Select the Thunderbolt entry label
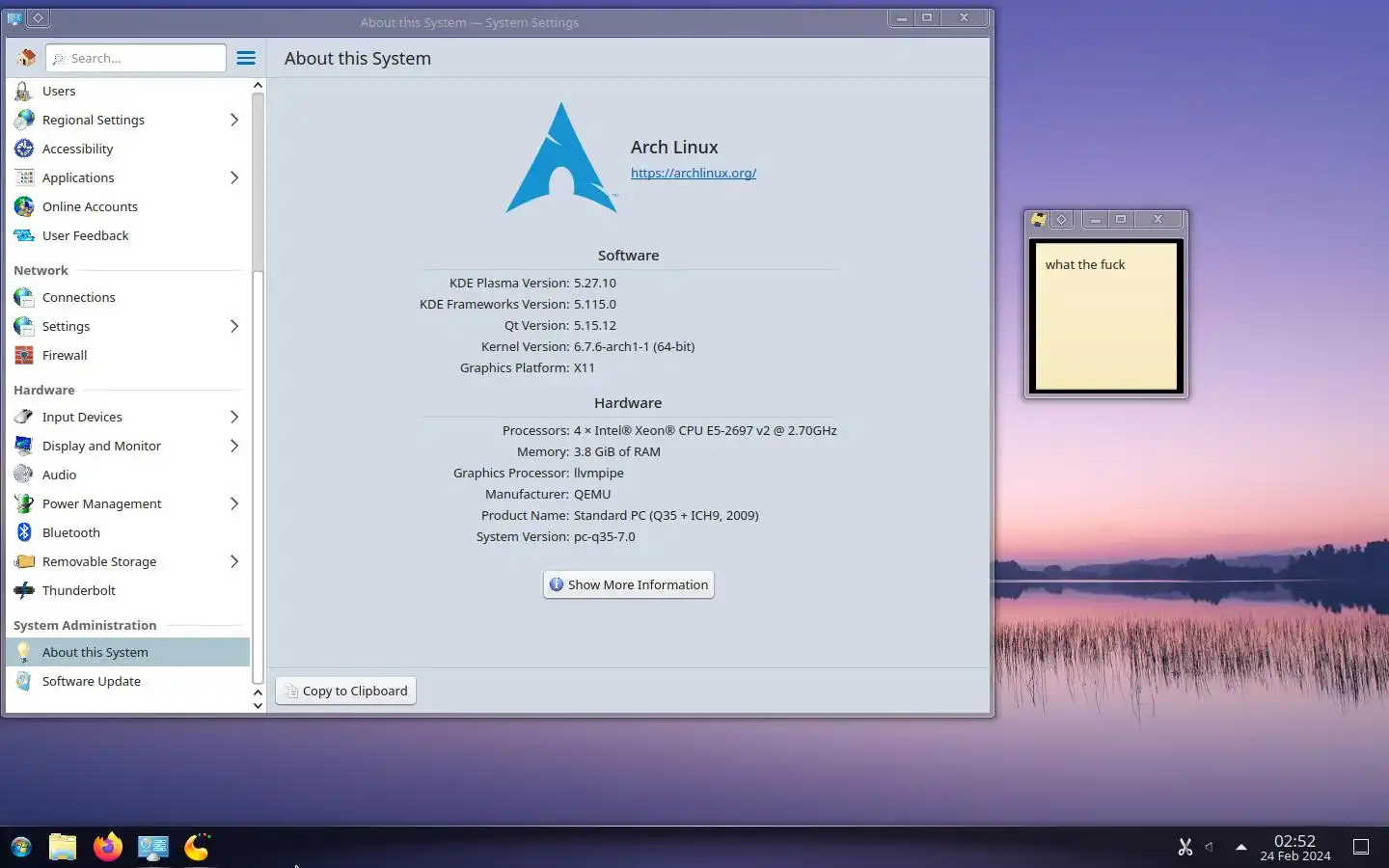Image resolution: width=1389 pixels, height=868 pixels. point(79,590)
